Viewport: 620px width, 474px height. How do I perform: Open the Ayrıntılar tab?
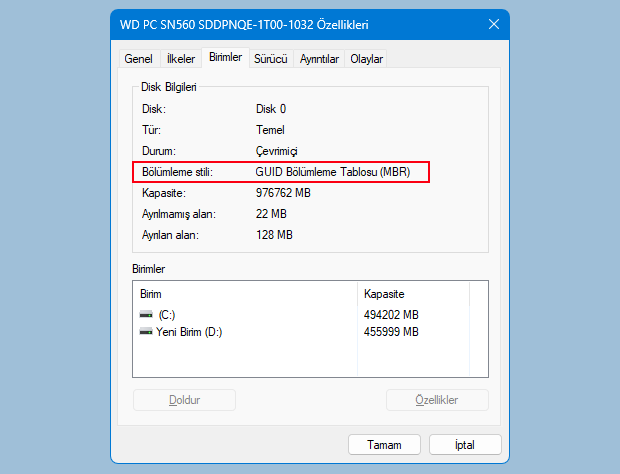click(x=319, y=59)
